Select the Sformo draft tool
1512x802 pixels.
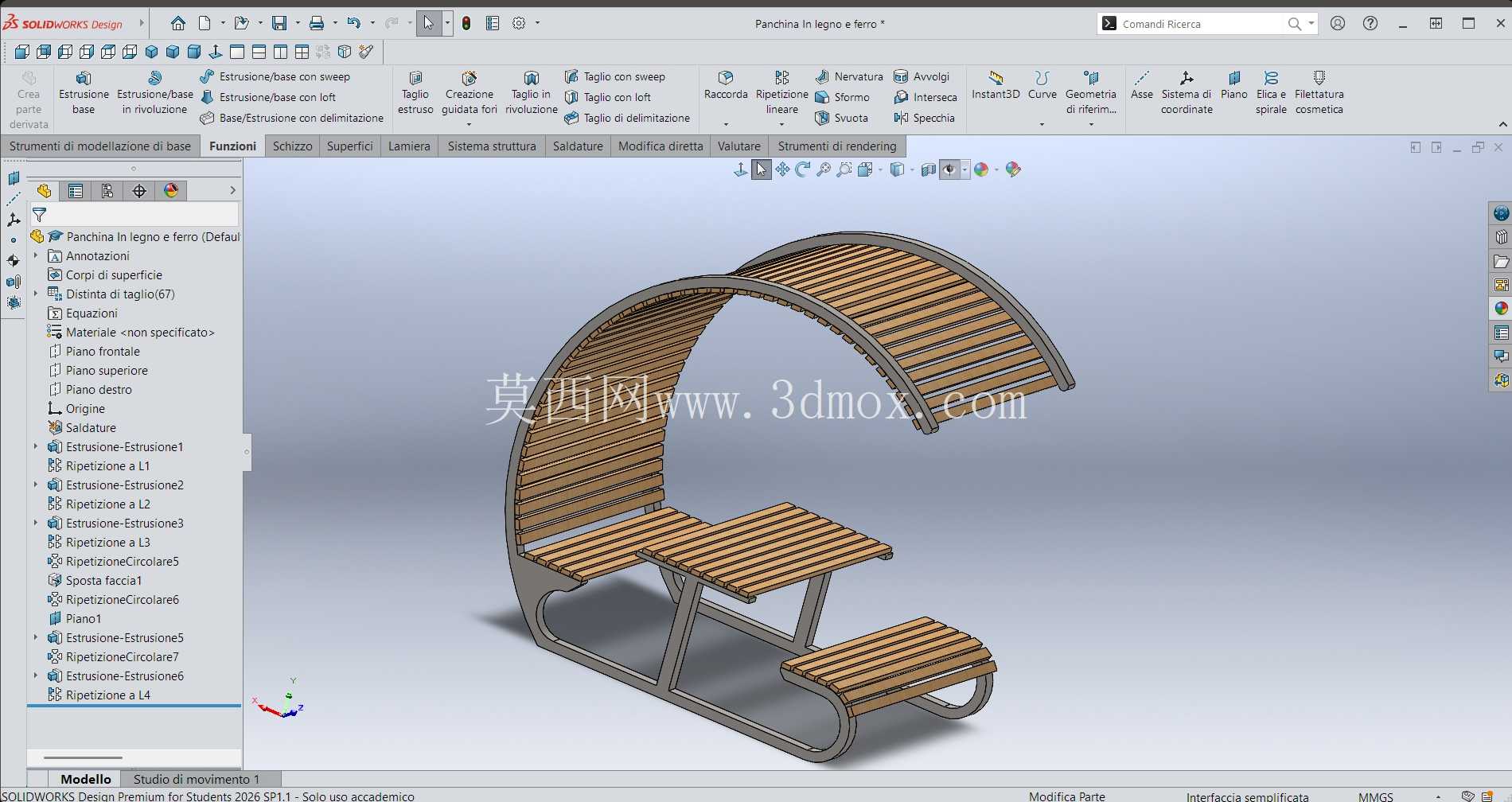(x=842, y=97)
